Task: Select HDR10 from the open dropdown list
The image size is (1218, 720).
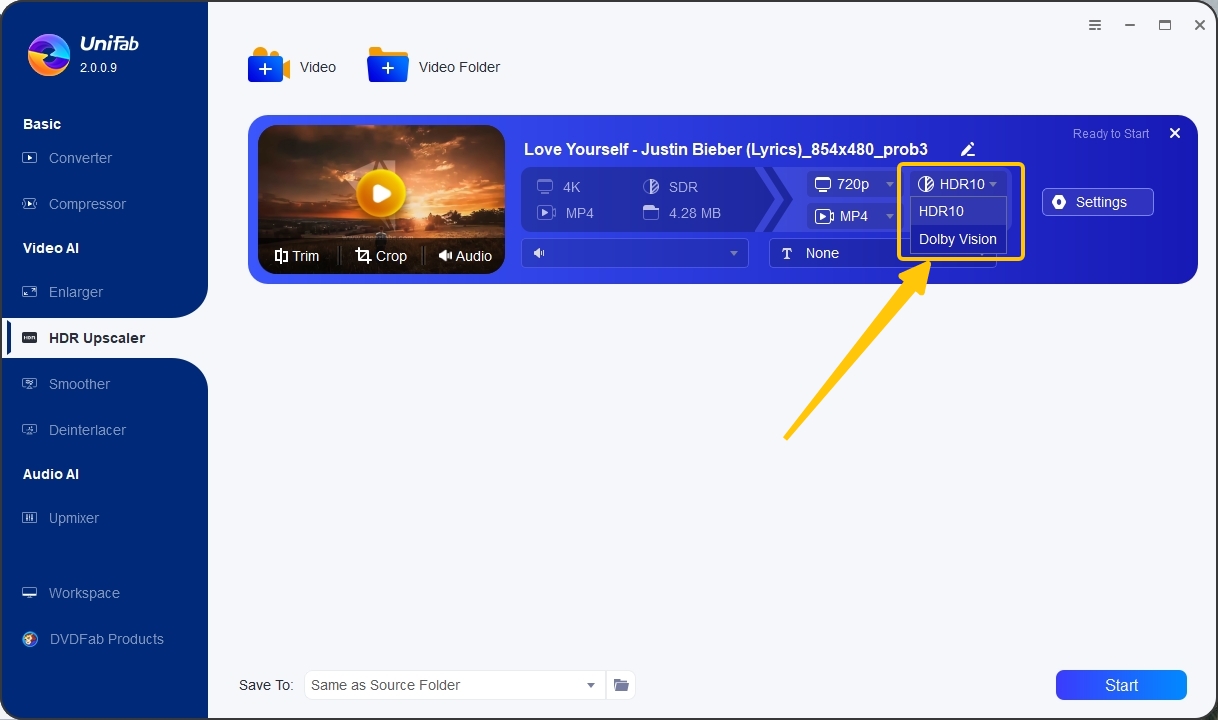Action: [x=941, y=211]
